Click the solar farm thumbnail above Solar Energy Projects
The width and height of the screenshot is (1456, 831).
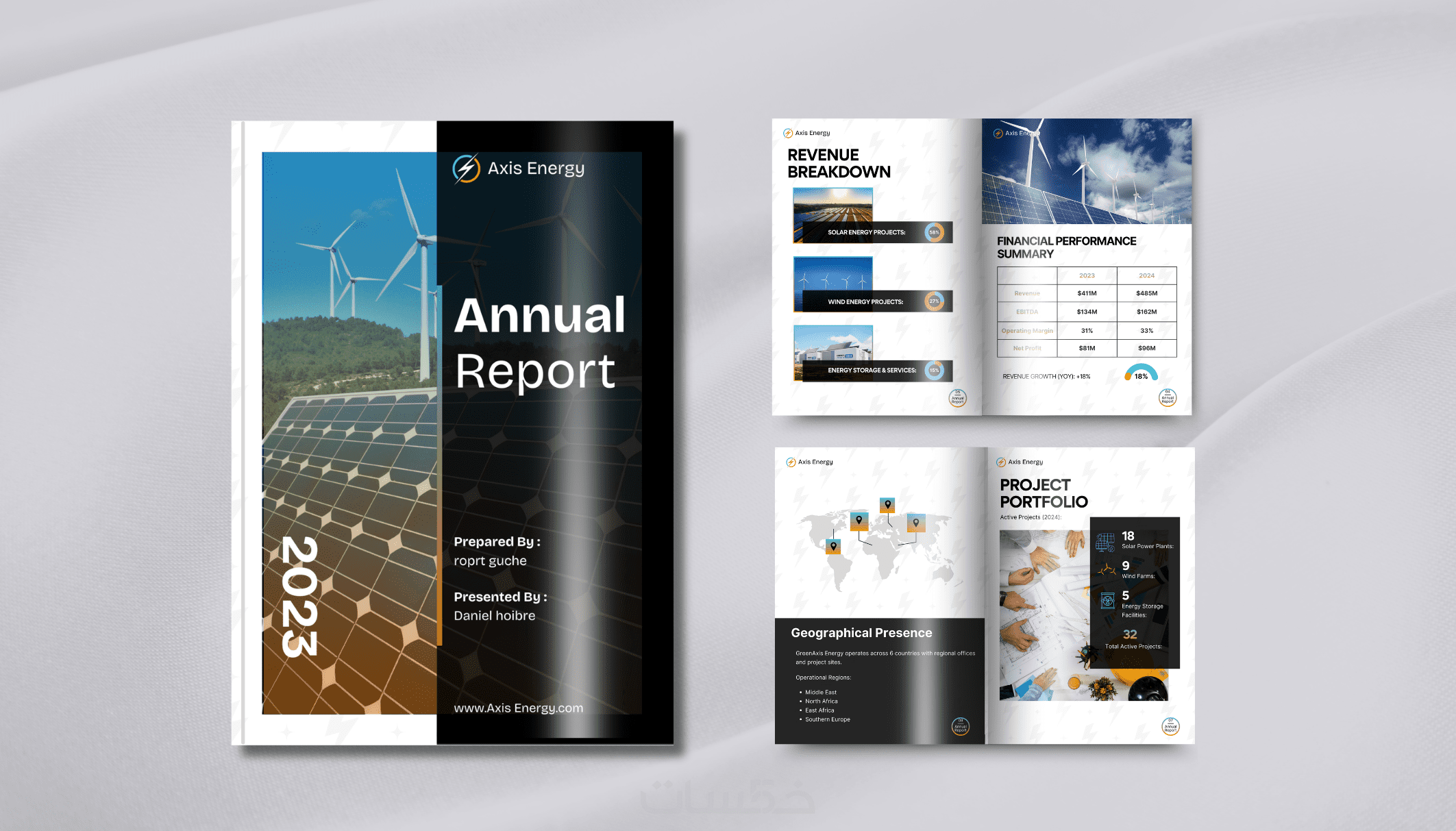click(x=832, y=204)
